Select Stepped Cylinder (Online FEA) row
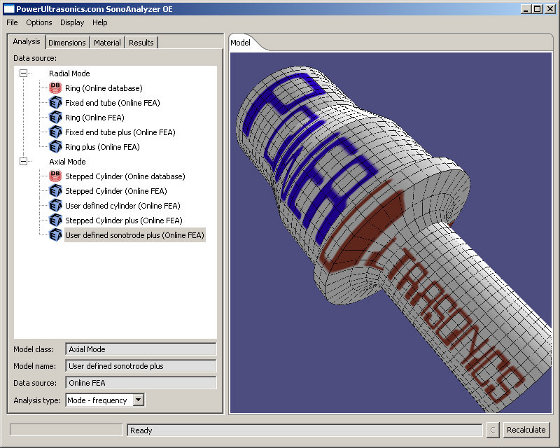 pyautogui.click(x=116, y=191)
